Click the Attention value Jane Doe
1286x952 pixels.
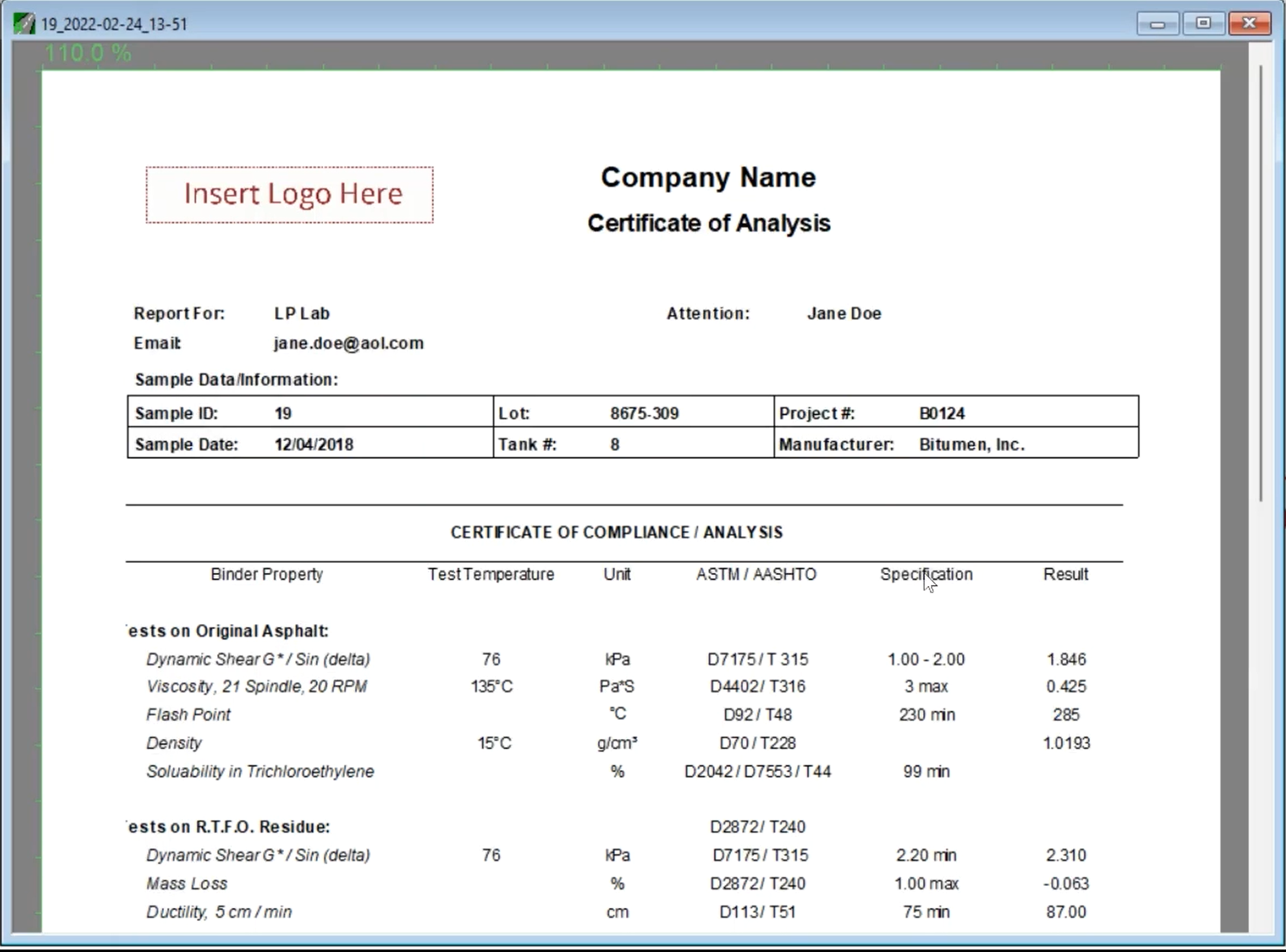[844, 313]
